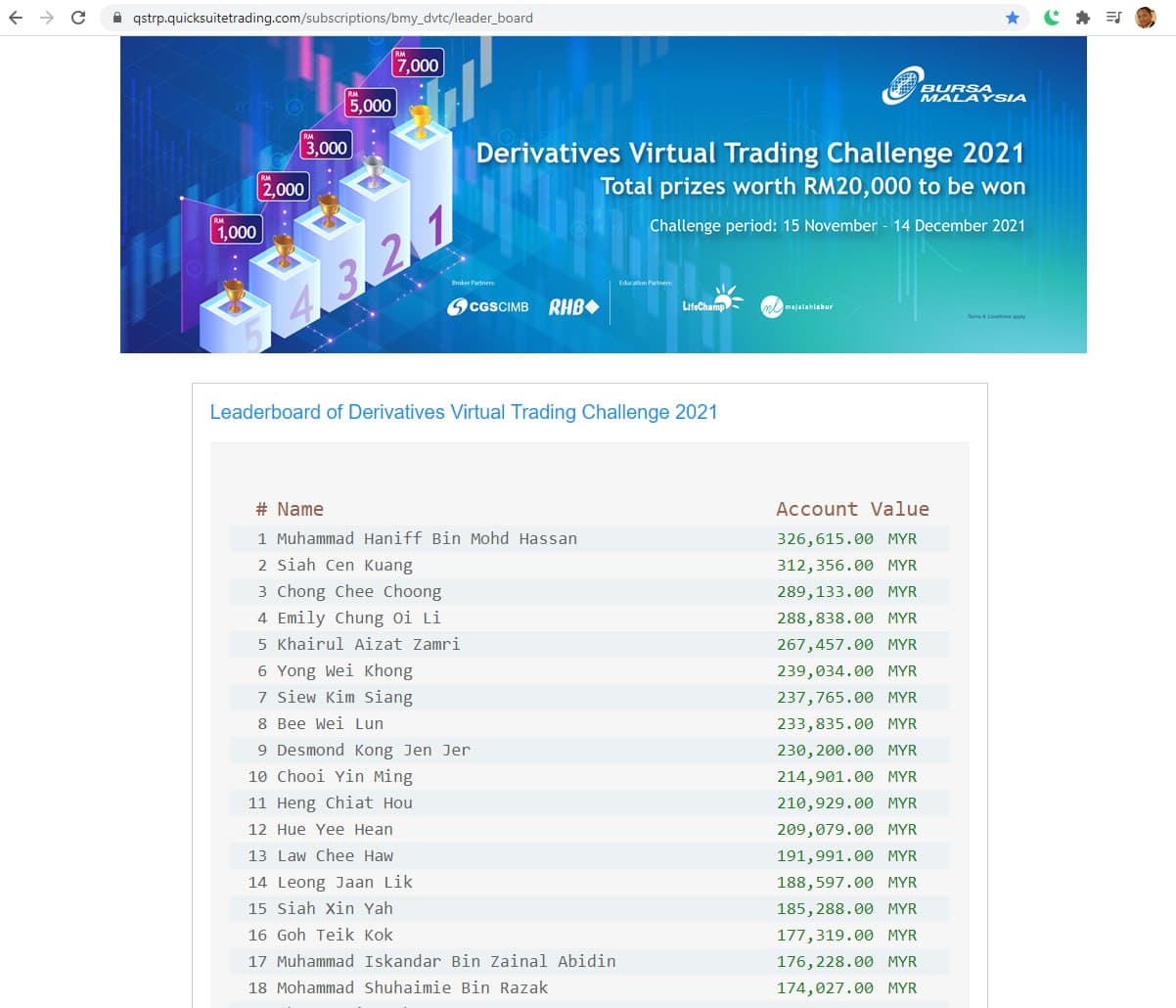
Task: Click the Bursa Malaysia logo in banner
Action: click(954, 86)
